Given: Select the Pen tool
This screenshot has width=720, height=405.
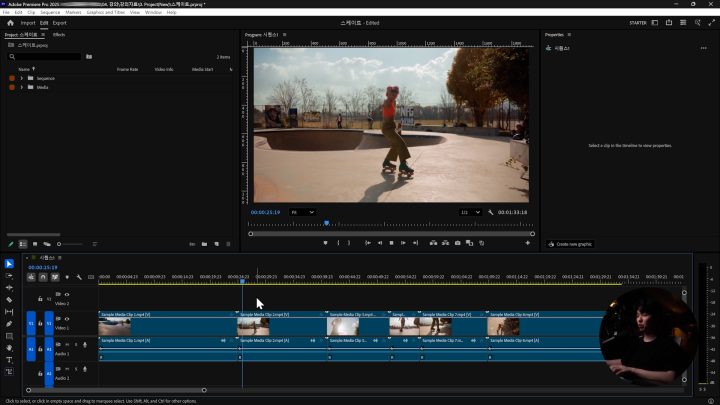Looking at the screenshot, I should pyautogui.click(x=9, y=323).
